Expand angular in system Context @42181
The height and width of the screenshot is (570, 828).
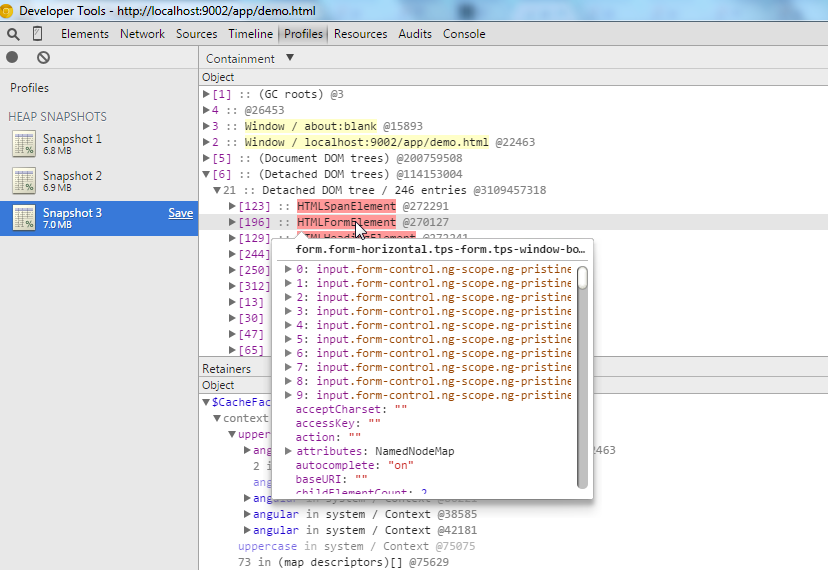(x=247, y=530)
